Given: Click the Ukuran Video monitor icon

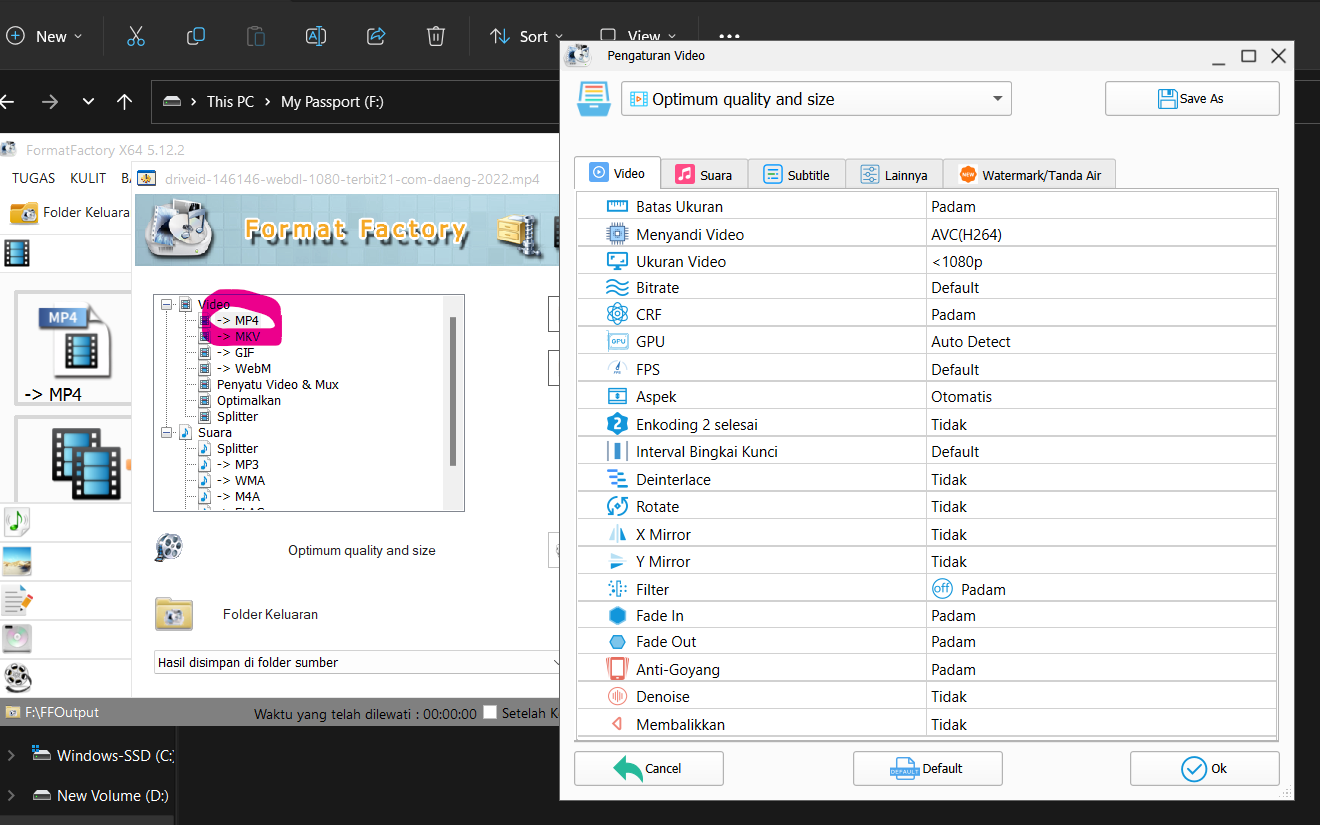Looking at the screenshot, I should (x=618, y=261).
